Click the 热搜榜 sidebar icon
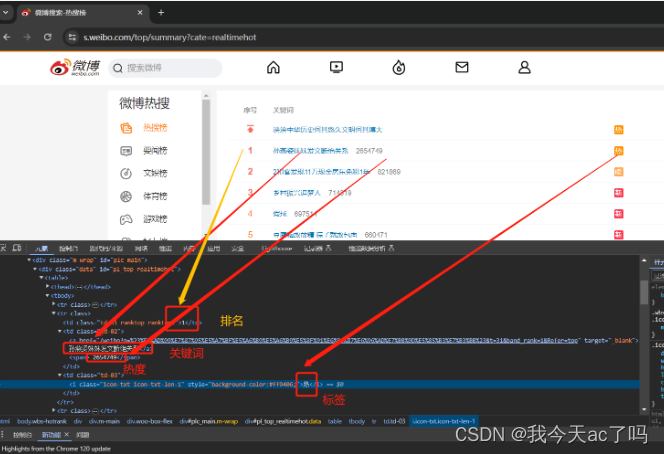 (x=126, y=128)
